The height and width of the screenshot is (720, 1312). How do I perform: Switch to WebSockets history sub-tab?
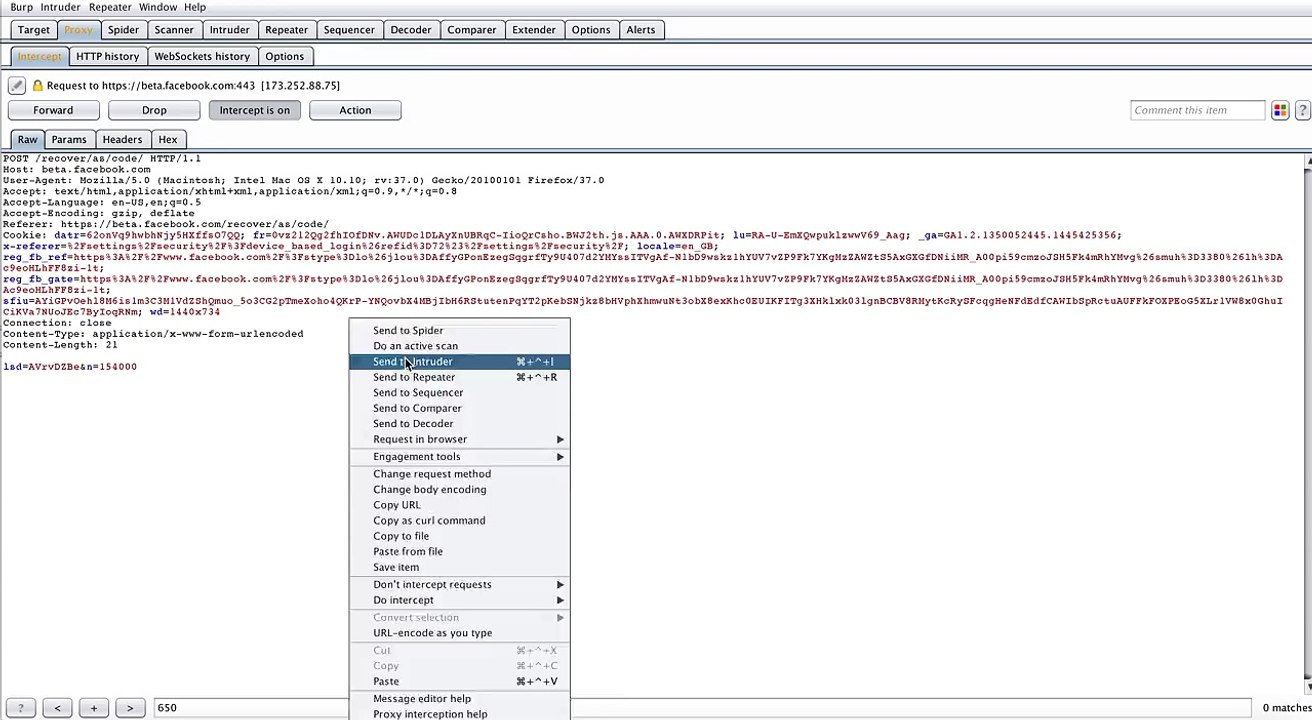202,56
